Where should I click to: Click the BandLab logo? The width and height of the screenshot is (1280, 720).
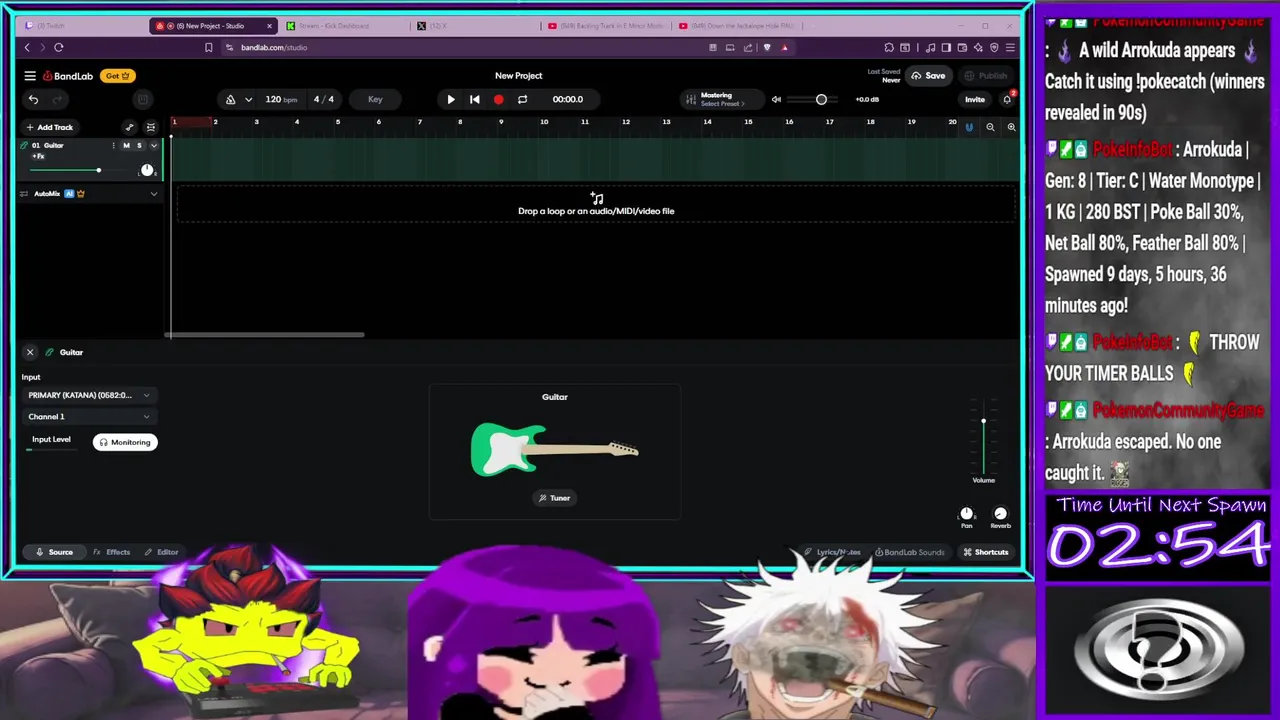point(68,76)
